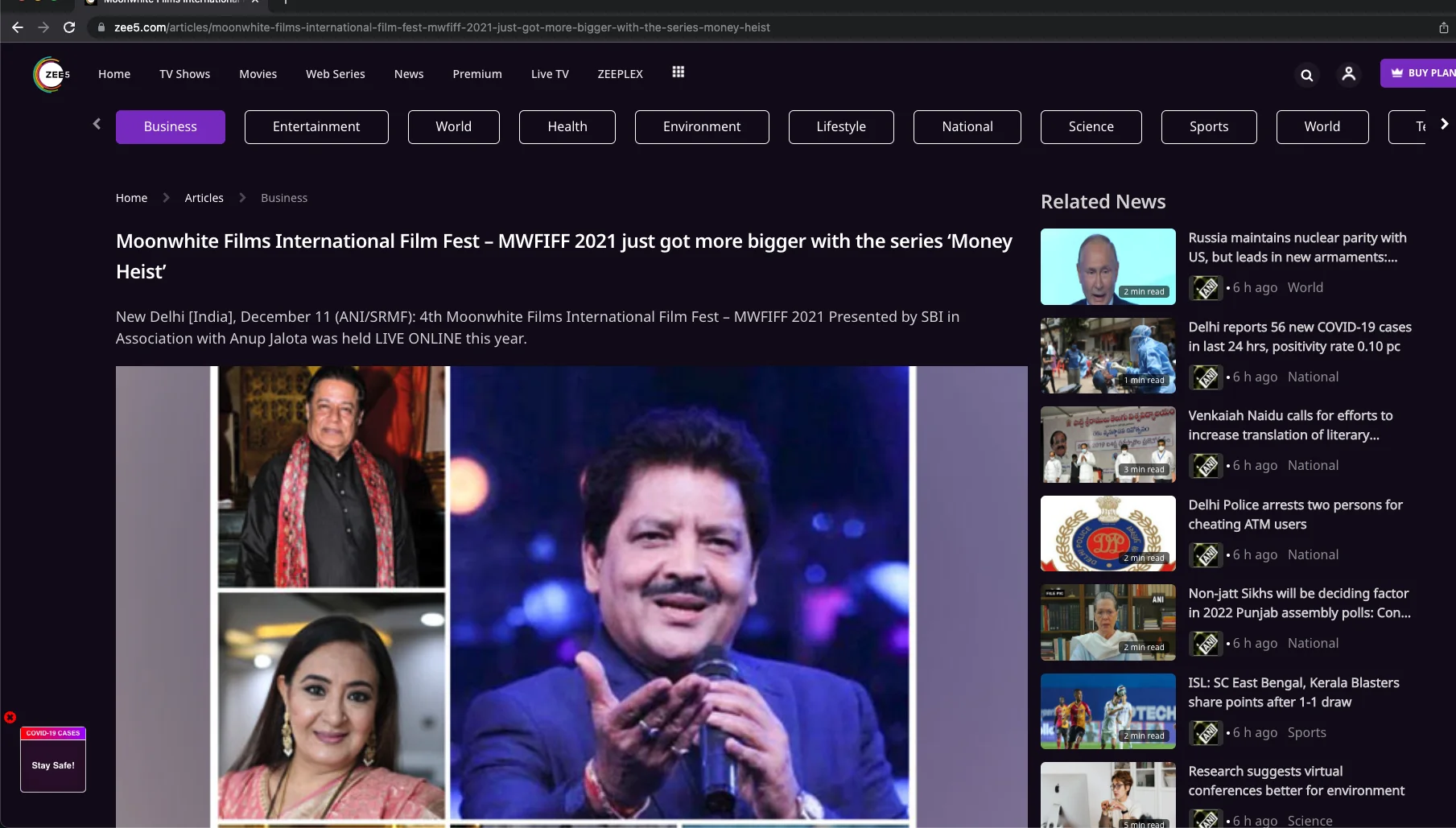Open ISL East Bengal Kerala Blasters headline

point(1293,693)
